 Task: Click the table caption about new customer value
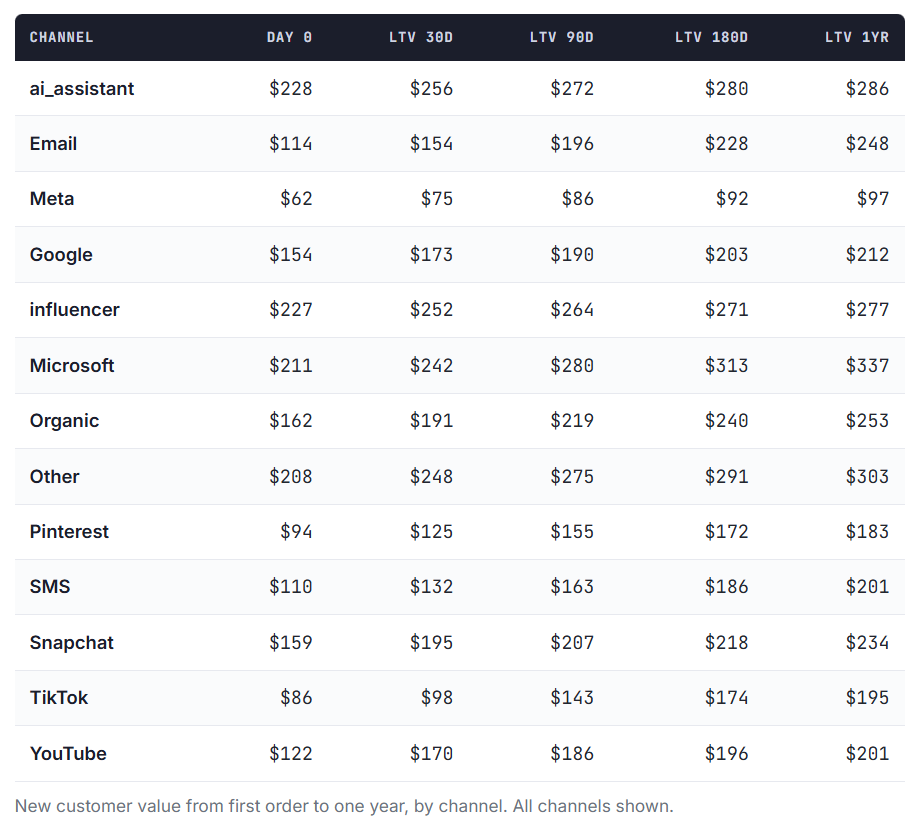(x=344, y=806)
